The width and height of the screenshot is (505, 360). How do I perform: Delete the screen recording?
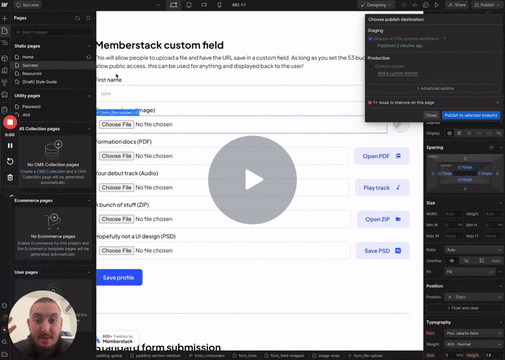10,177
